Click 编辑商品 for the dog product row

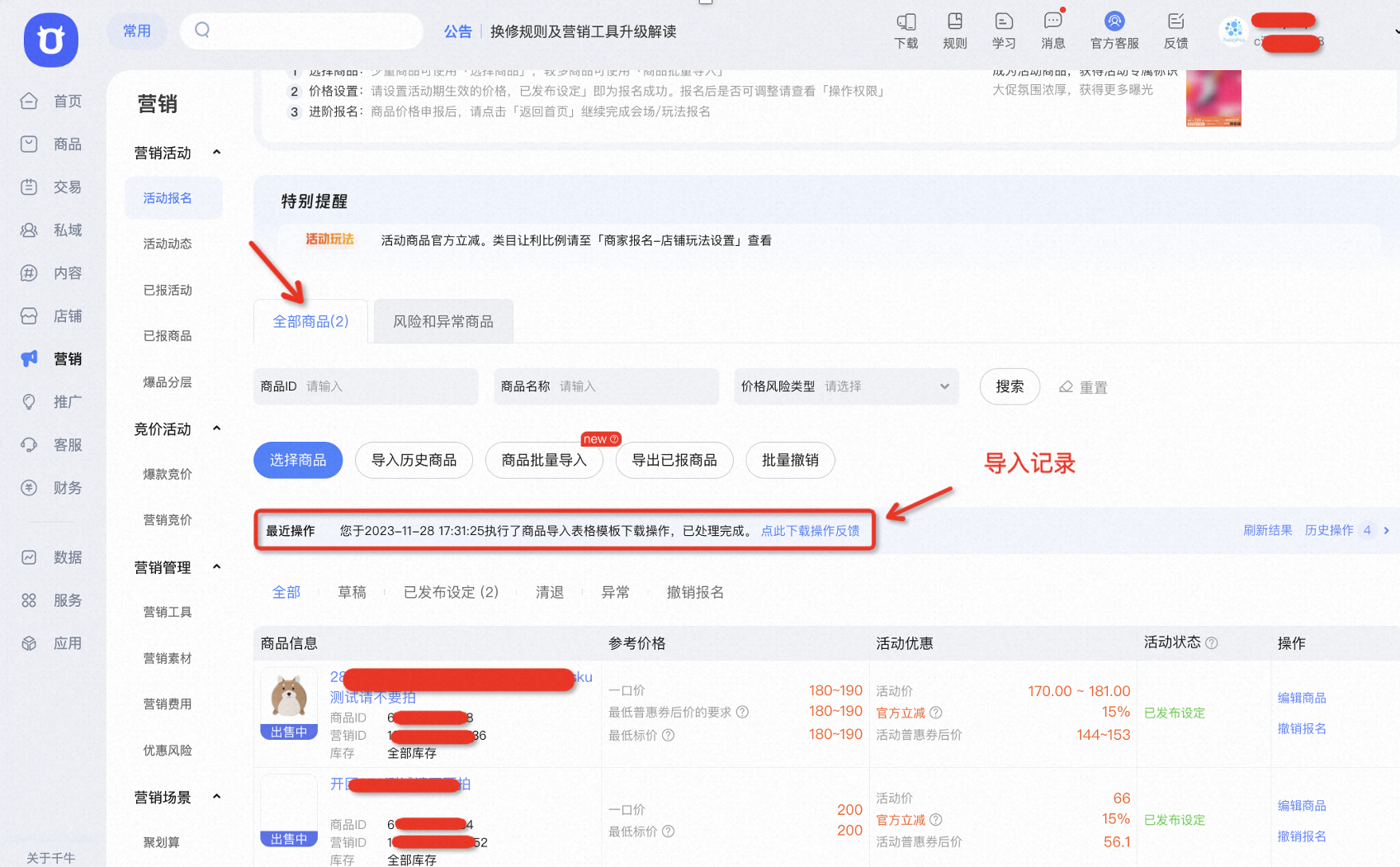pos(1302,698)
